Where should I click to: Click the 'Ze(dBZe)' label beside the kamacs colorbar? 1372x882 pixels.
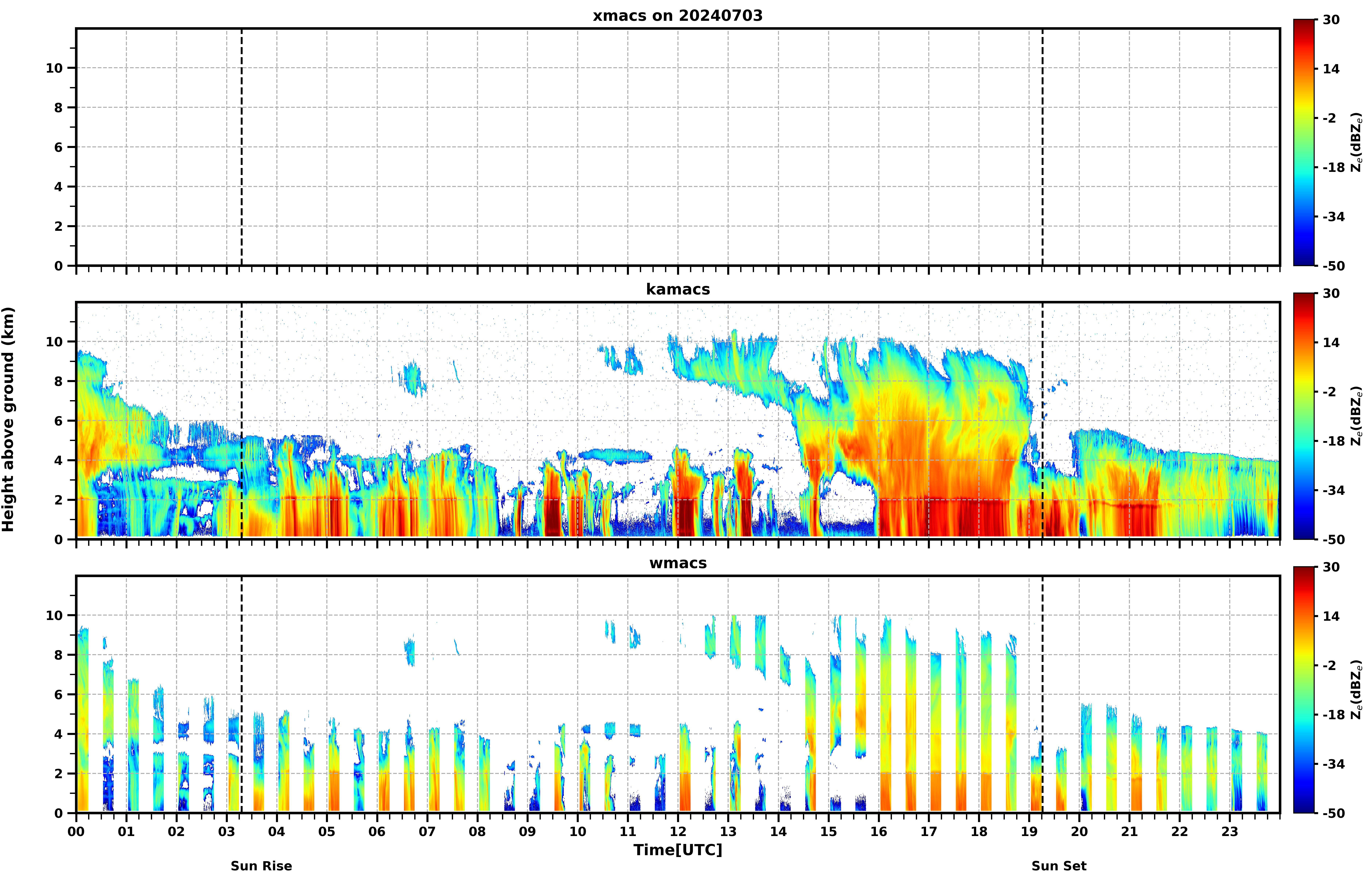[1356, 416]
